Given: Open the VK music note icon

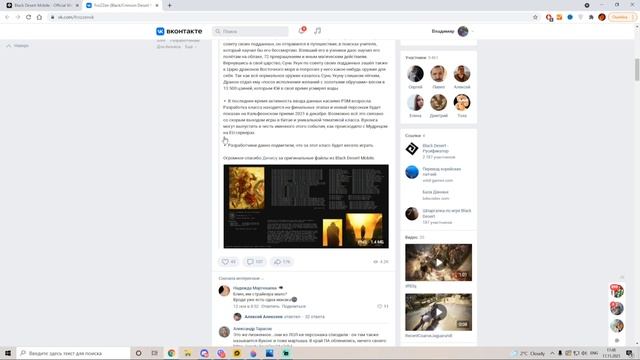Looking at the screenshot, I should pyautogui.click(x=318, y=31).
